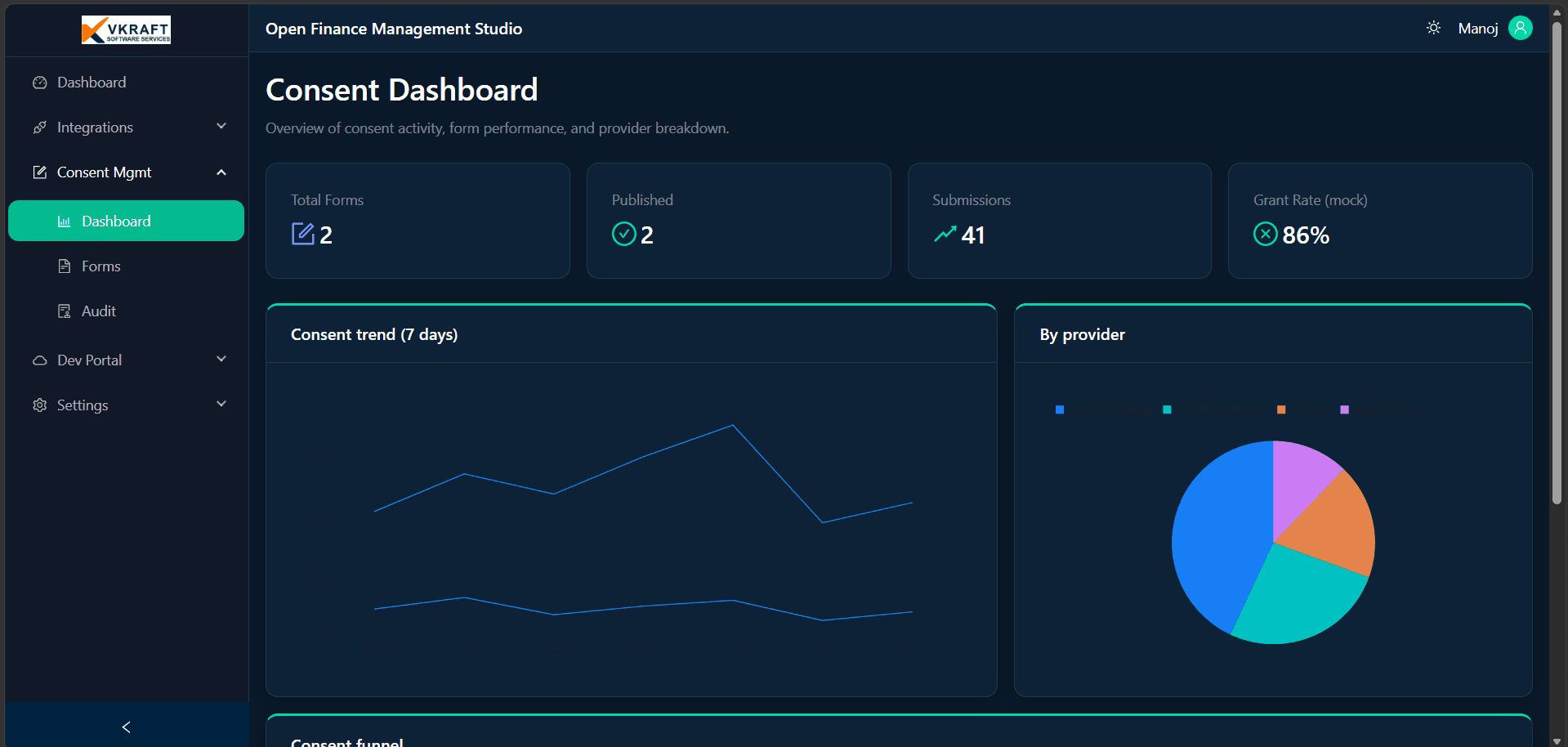Open the Settings menu
Viewport: 1568px width, 747px height.
pos(126,405)
